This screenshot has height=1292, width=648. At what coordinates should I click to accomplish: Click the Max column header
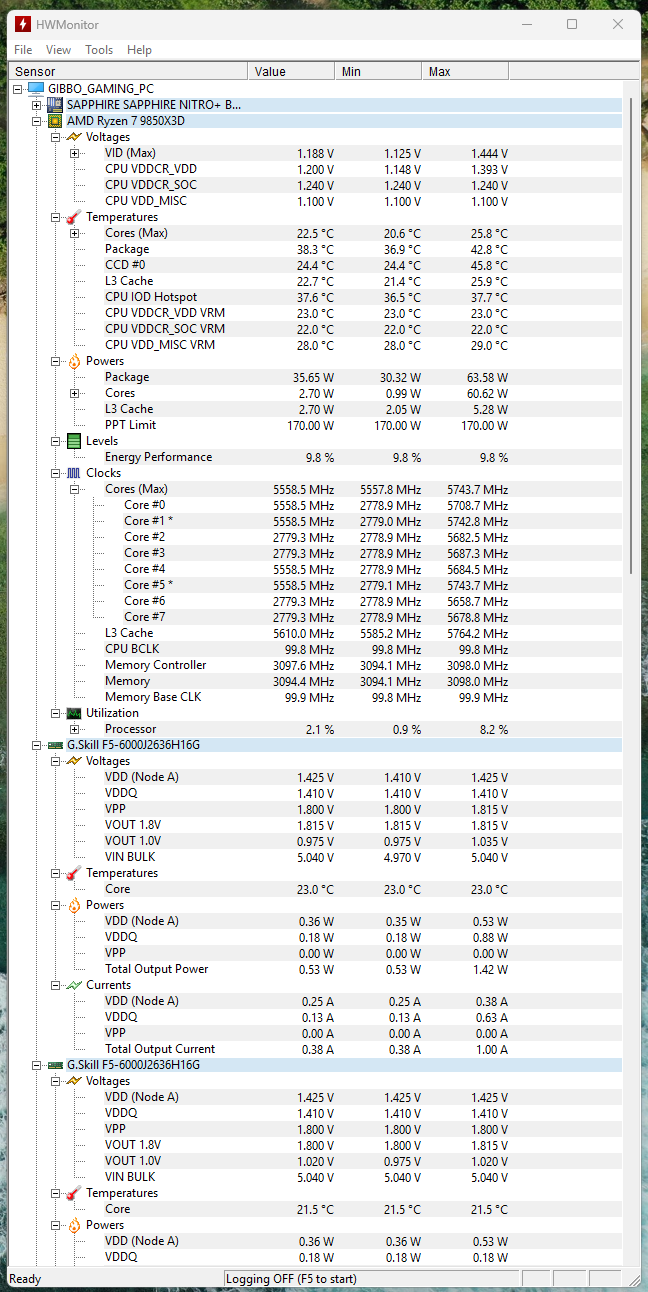[465, 72]
